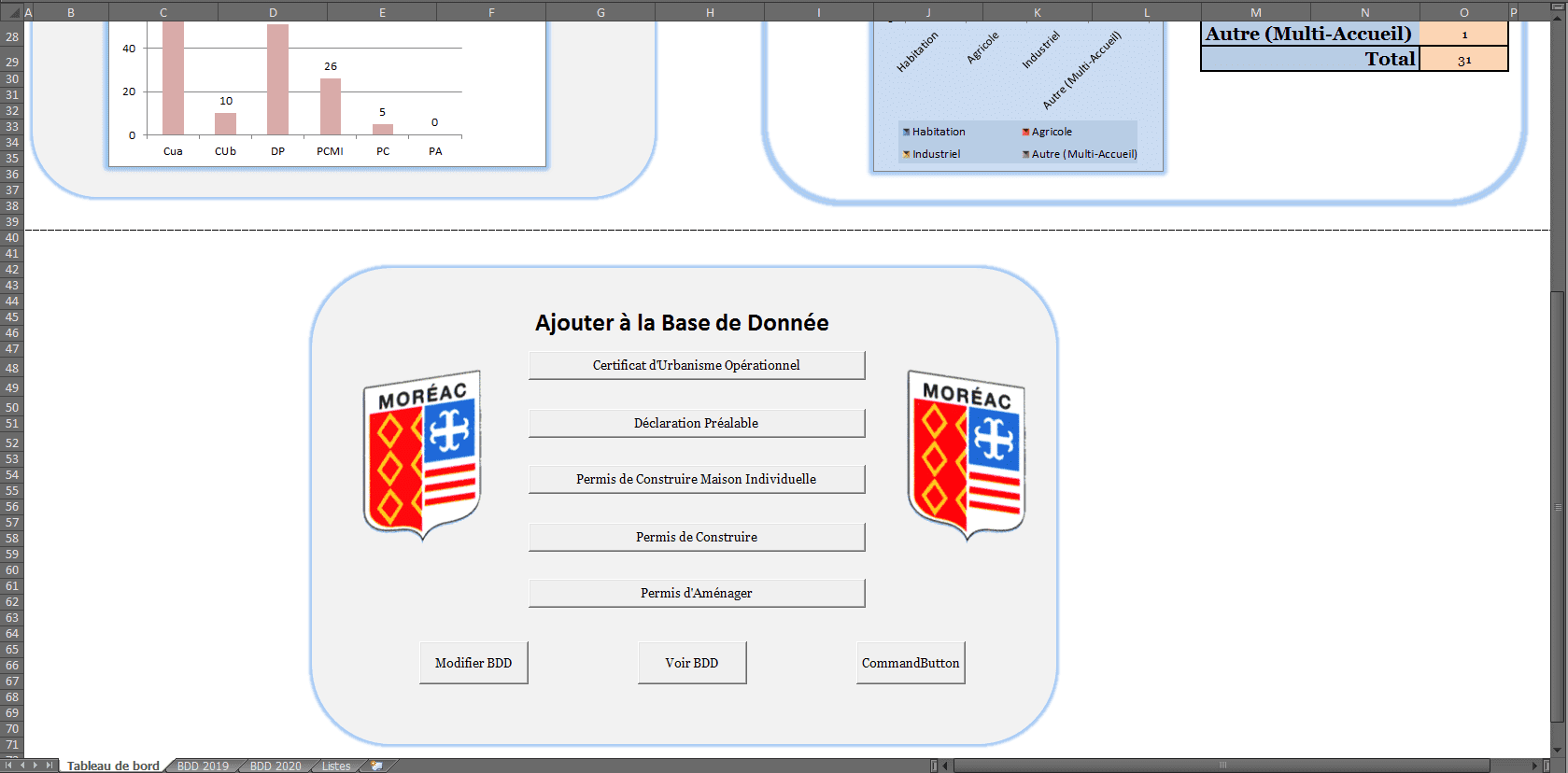The height and width of the screenshot is (773, 1568).
Task: Open the Permis de Construire Maison Individuelle form
Action: point(697,479)
